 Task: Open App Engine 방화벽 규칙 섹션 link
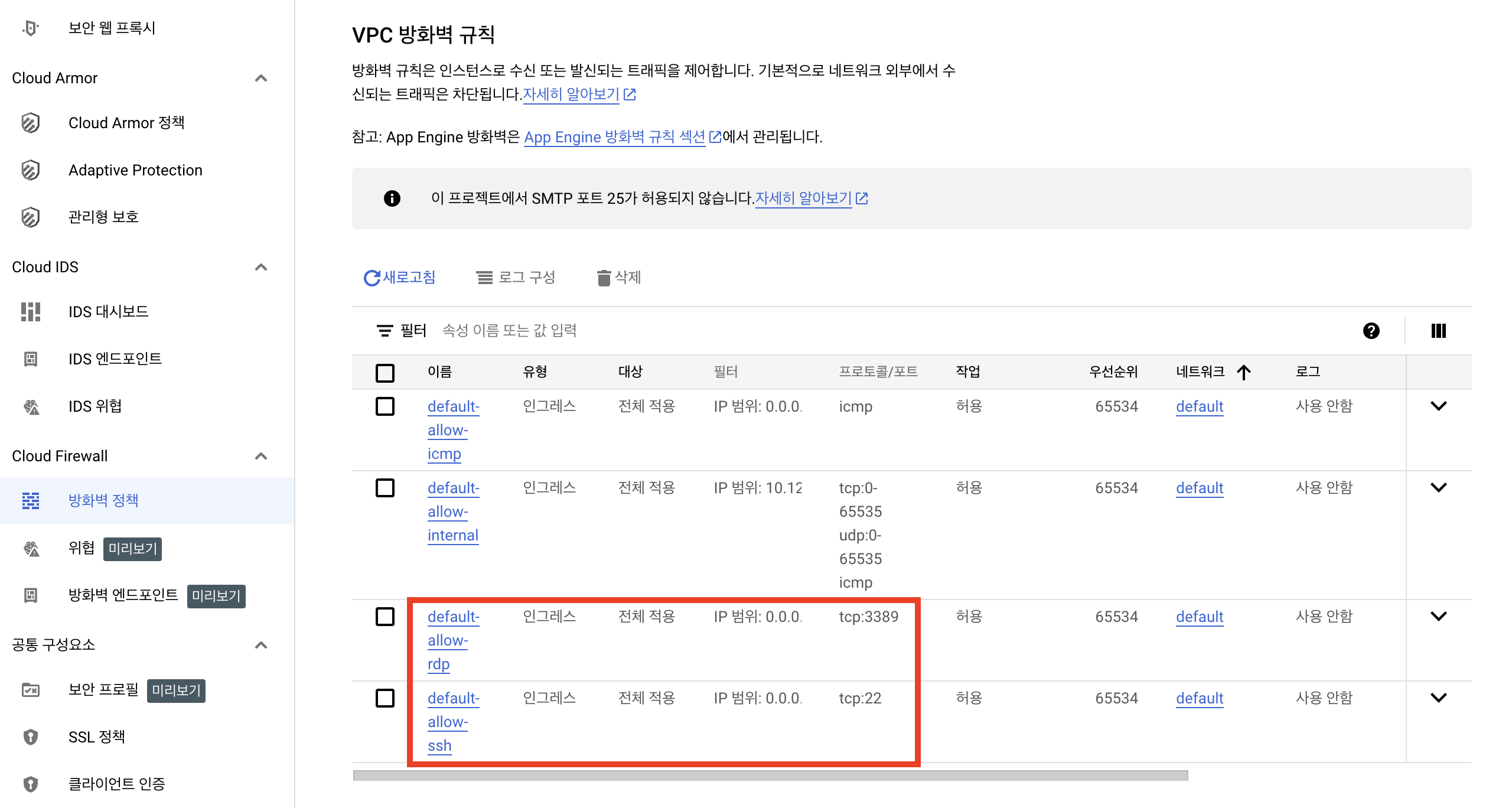[614, 137]
